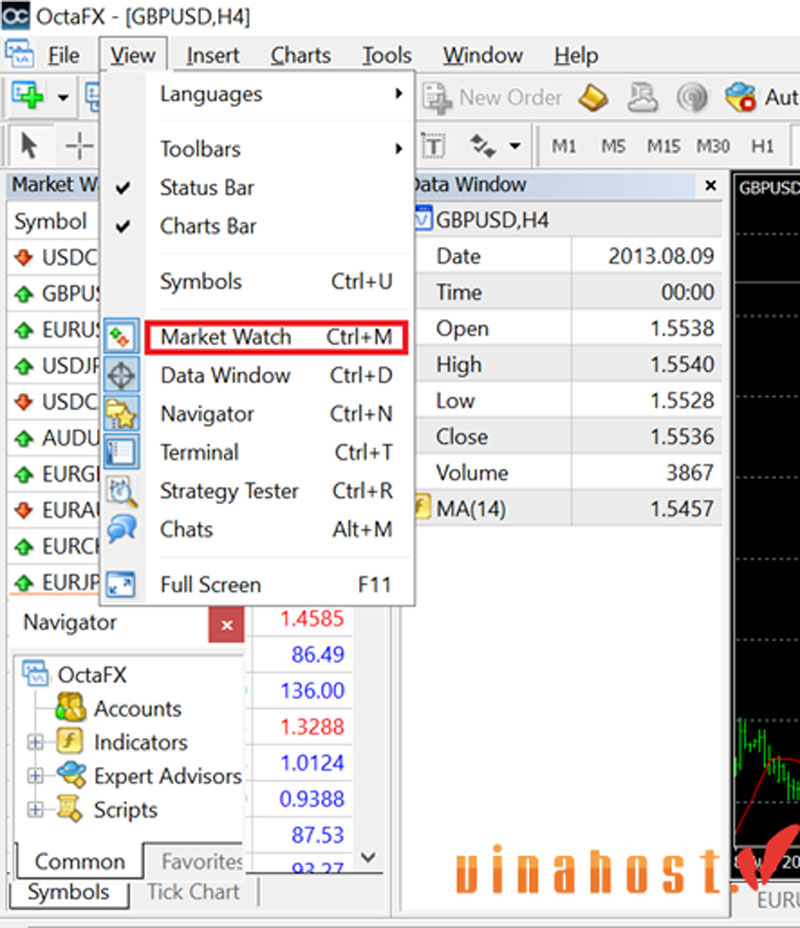Open the Charts menu

point(301,55)
